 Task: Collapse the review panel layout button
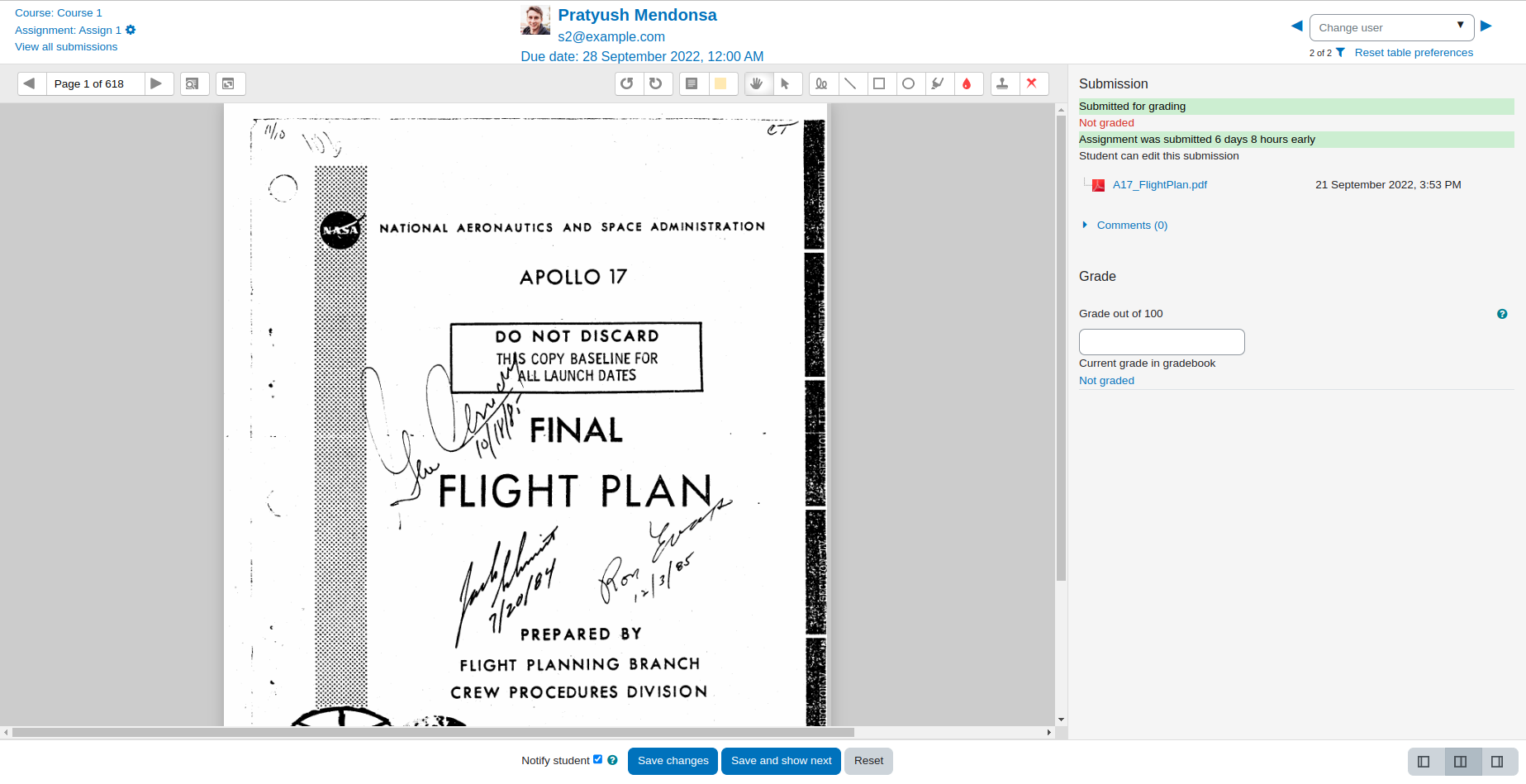tap(1424, 762)
